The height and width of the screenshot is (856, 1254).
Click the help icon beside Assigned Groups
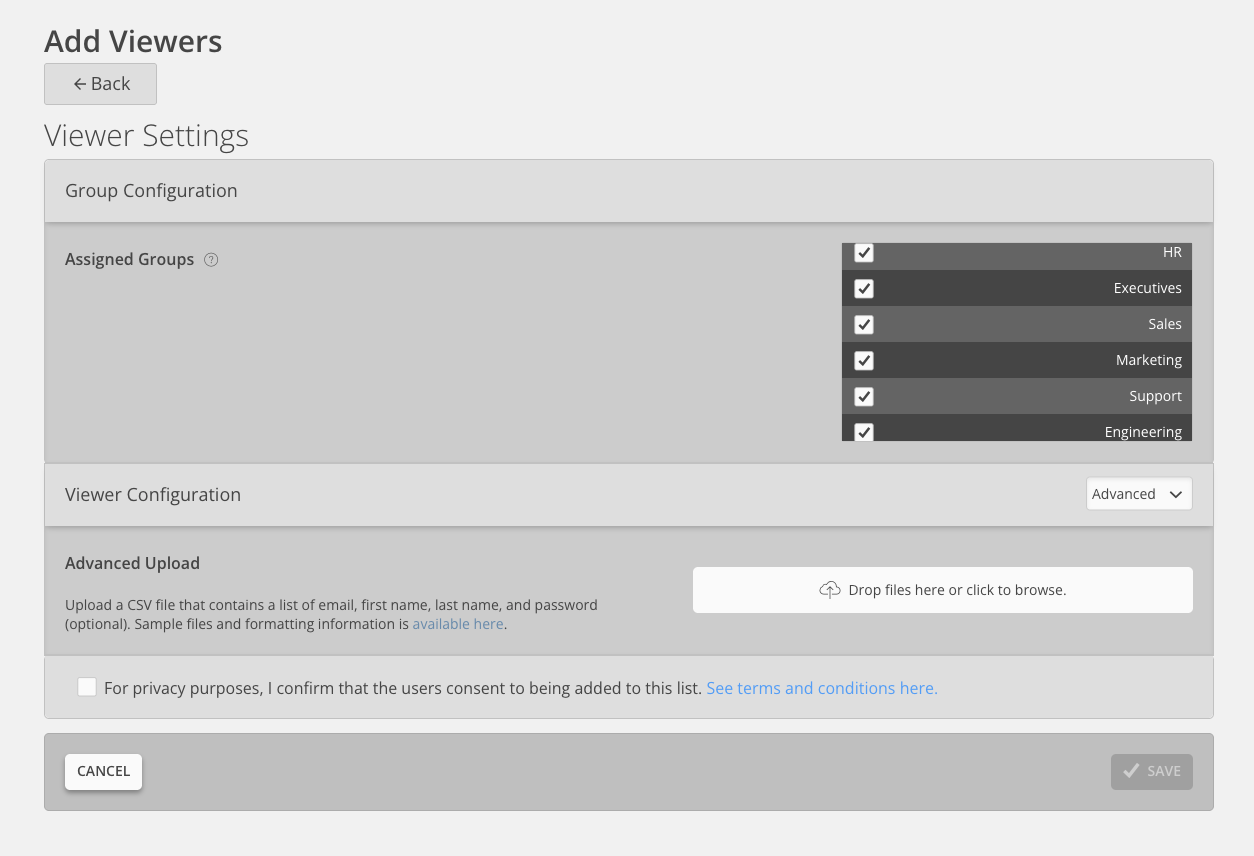tap(211, 260)
